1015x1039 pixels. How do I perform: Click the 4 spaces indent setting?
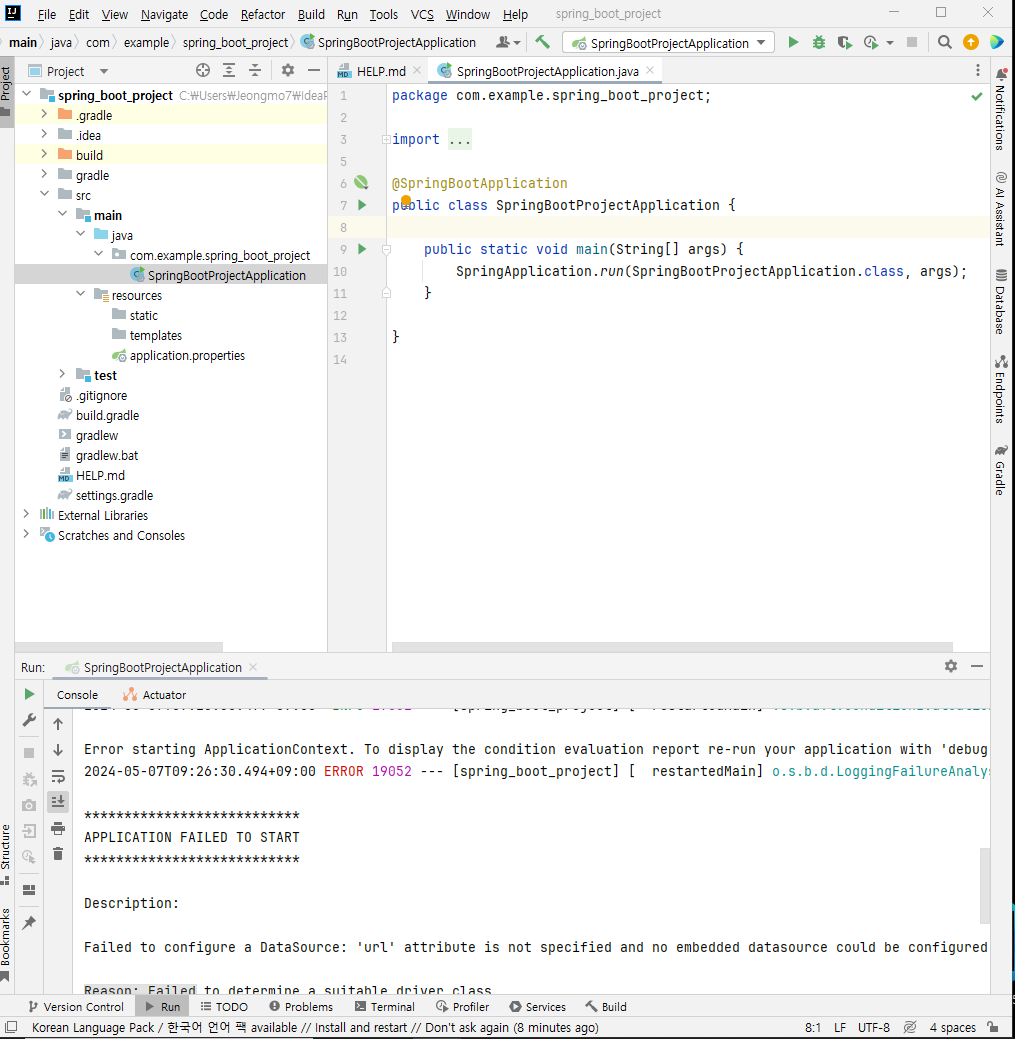(952, 1027)
